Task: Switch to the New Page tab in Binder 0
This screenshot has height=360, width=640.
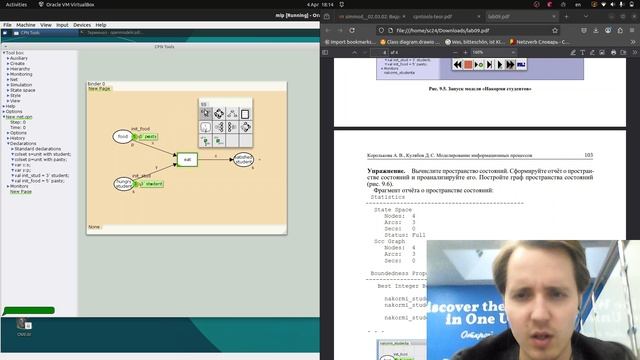Action: click(99, 89)
